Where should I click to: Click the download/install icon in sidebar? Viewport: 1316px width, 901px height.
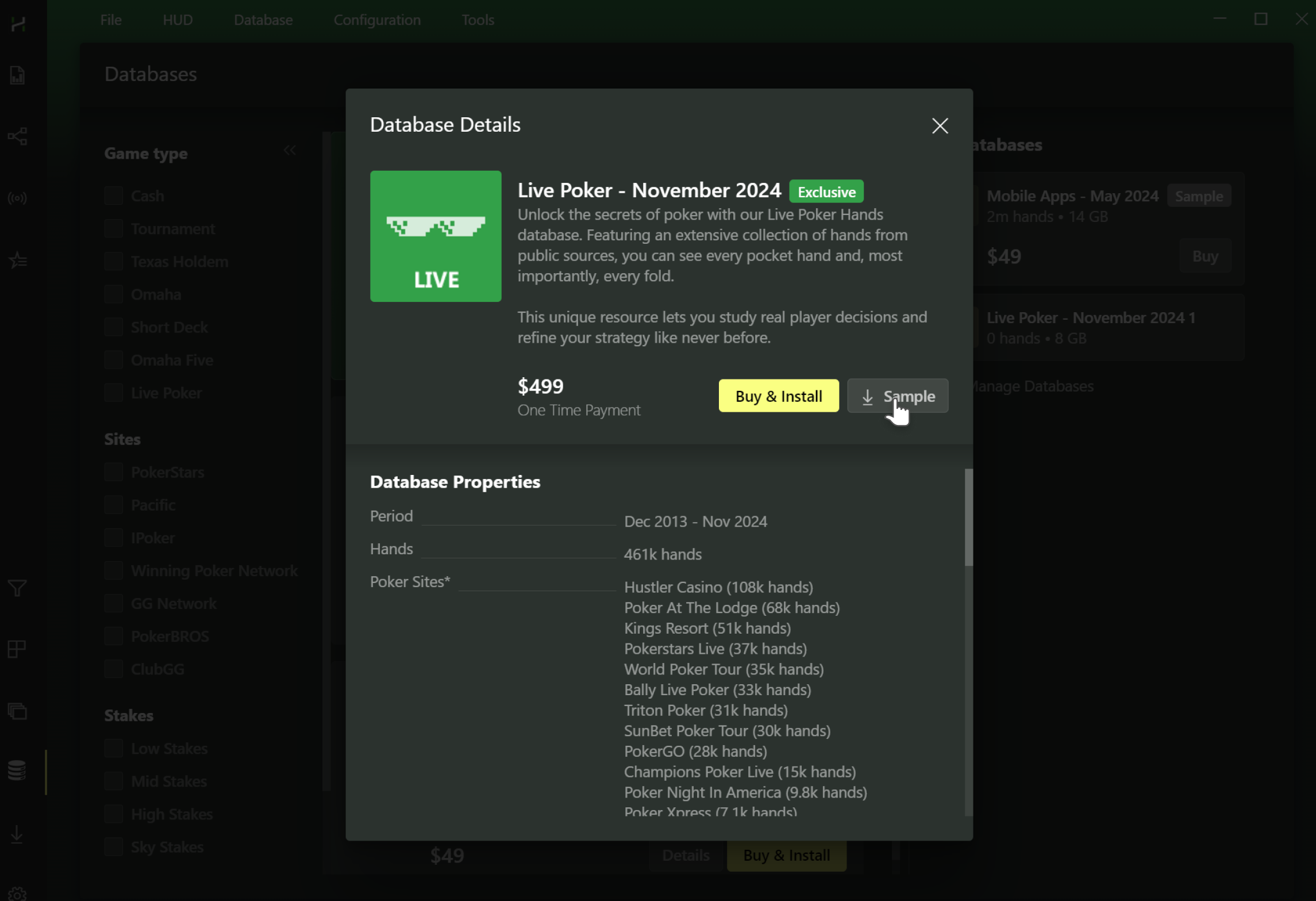(18, 833)
